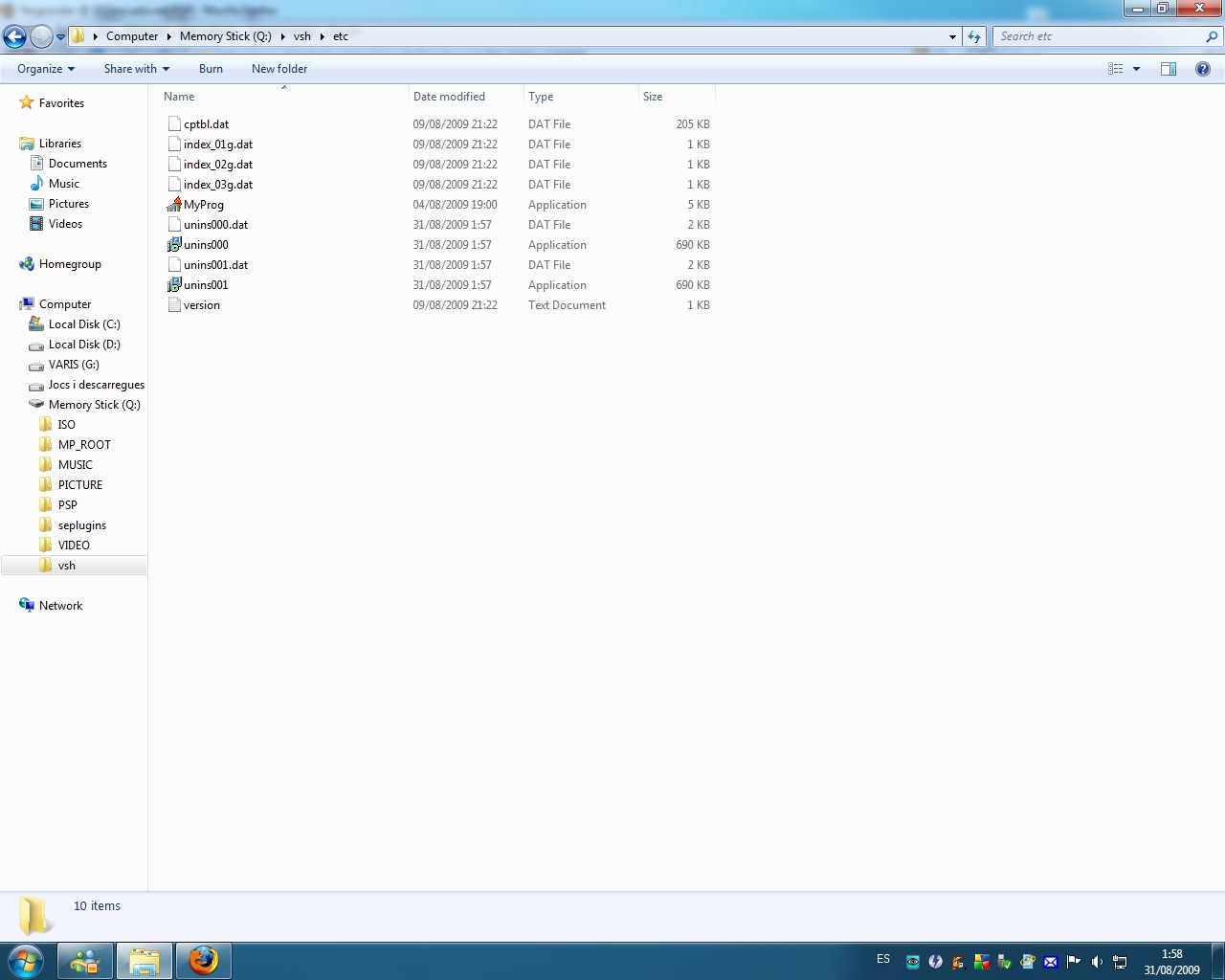Select the unins001 application icon

click(174, 285)
